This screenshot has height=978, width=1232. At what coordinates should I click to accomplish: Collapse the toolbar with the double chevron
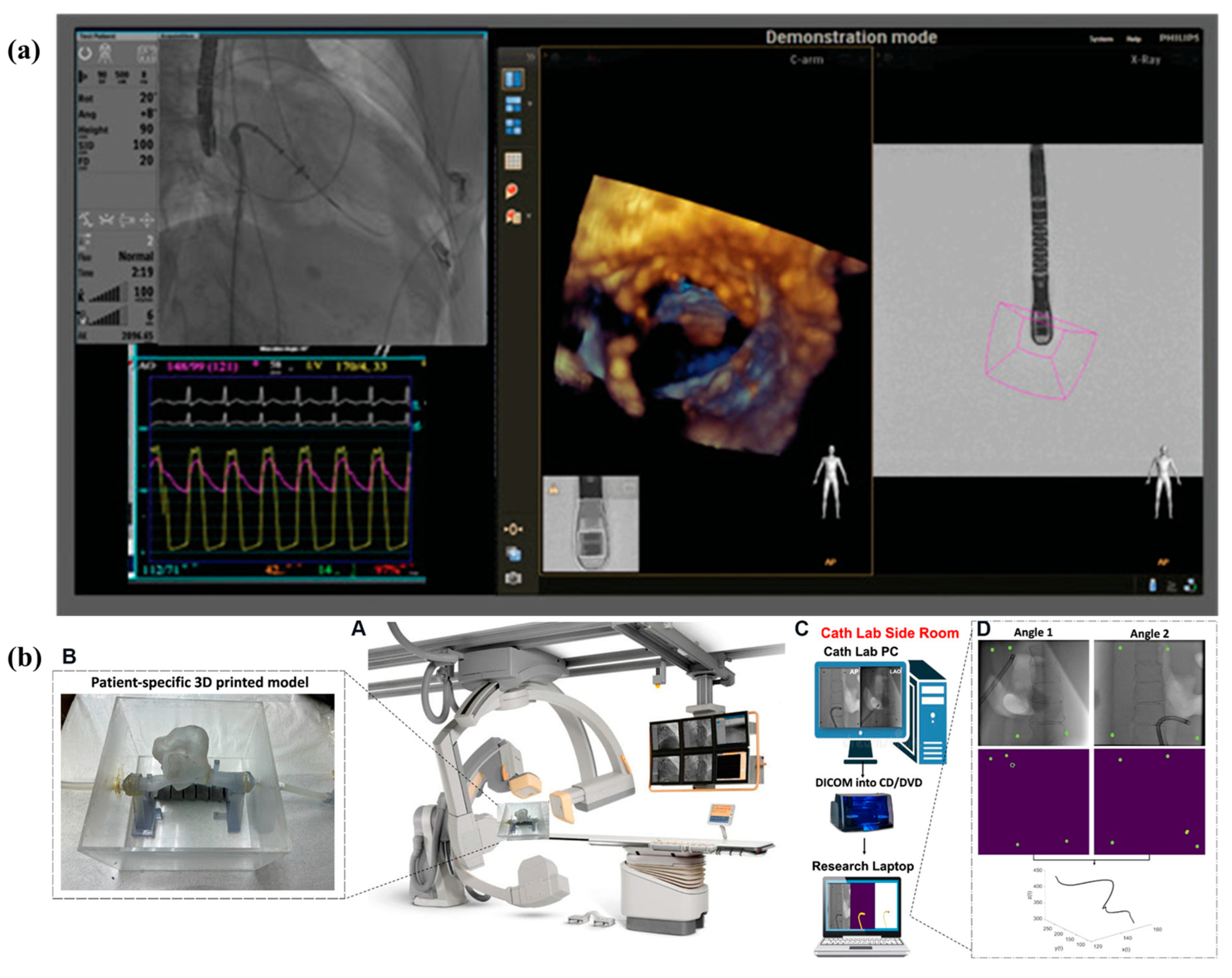click(x=530, y=57)
